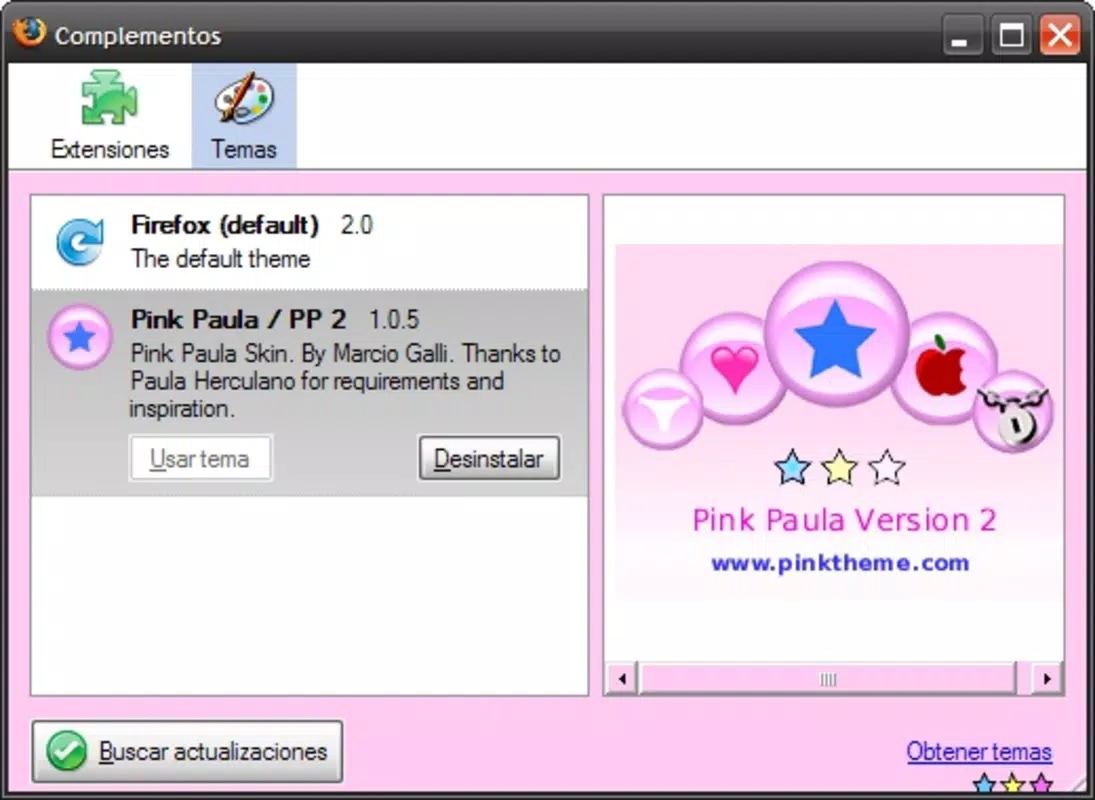
Task: Click the horizontal scrollbar thumb in preview
Action: pos(828,679)
